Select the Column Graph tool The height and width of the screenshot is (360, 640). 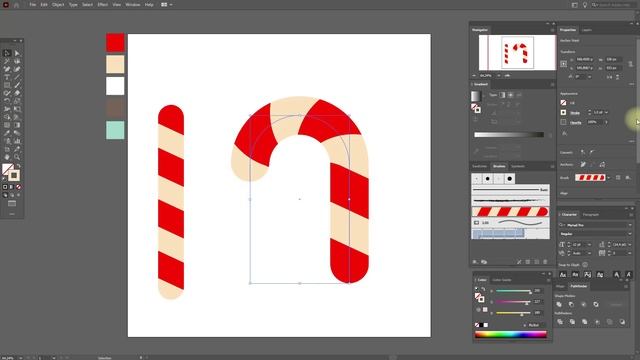coord(17,141)
